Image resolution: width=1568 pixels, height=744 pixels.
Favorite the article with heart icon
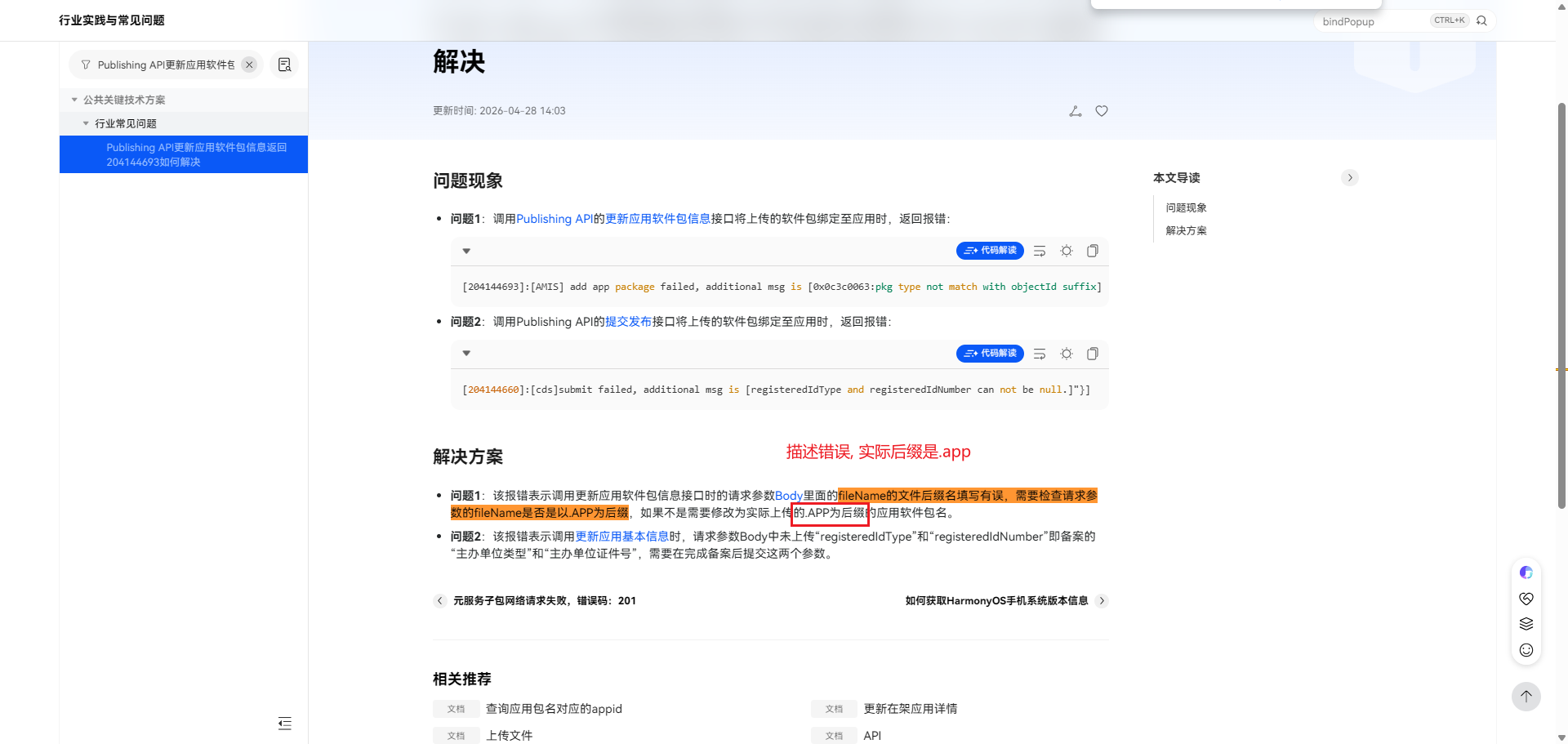[1102, 111]
